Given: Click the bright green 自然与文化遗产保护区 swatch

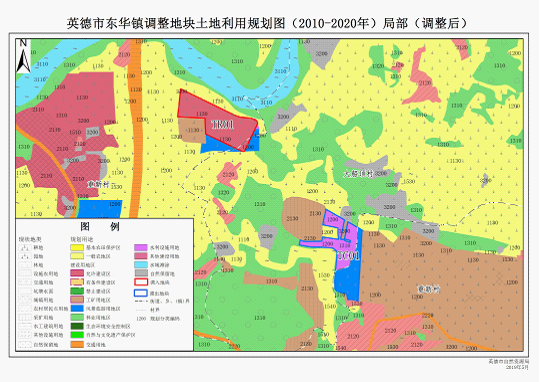Looking at the screenshot, I should click(x=77, y=335).
